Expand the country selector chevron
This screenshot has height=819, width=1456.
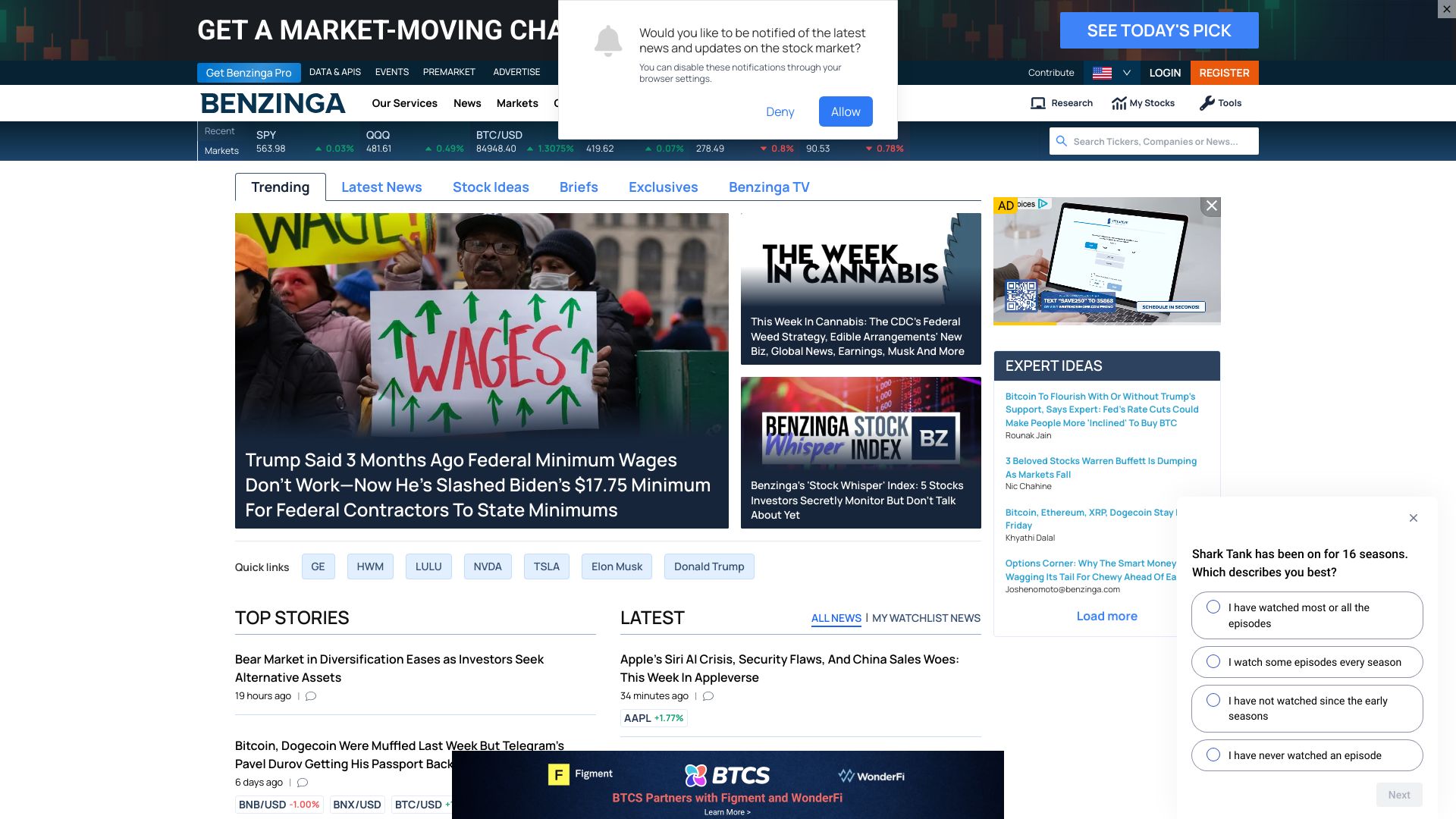(1127, 73)
